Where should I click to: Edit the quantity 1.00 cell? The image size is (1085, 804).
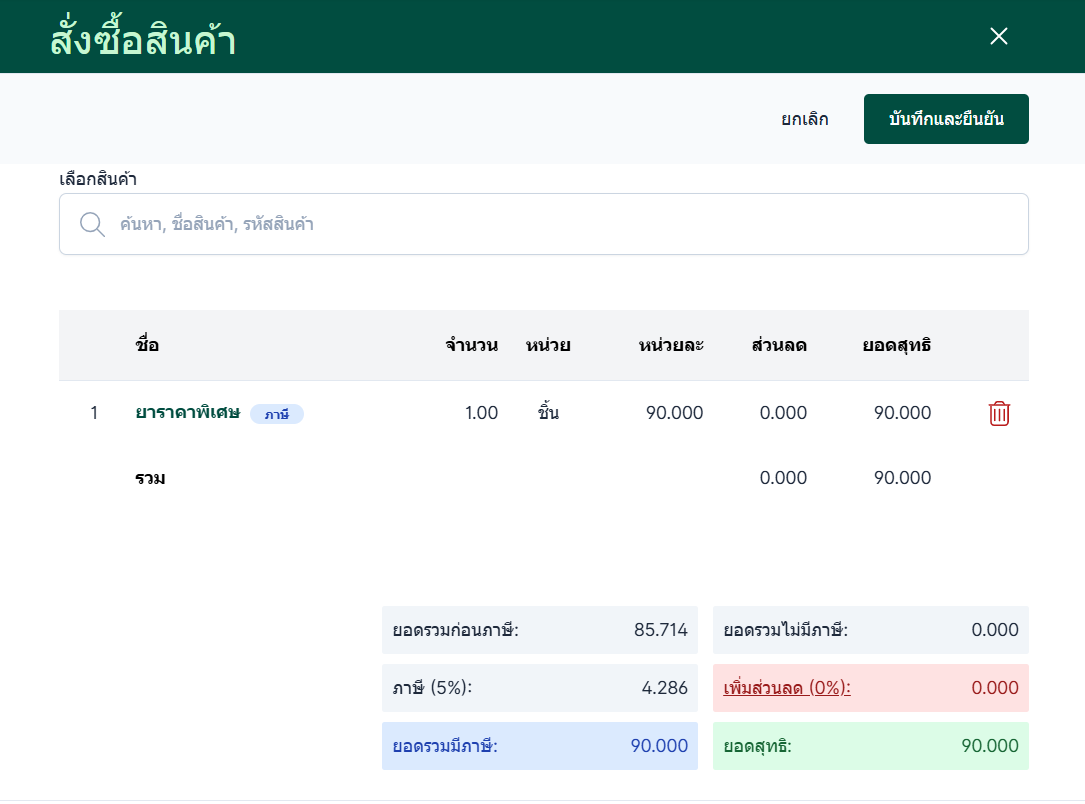[x=481, y=413]
